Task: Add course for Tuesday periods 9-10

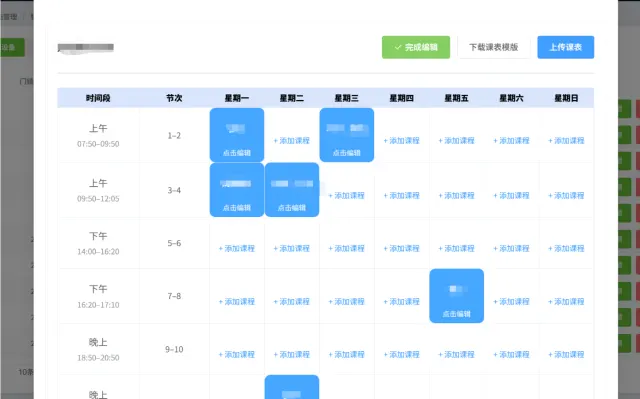Action: click(x=292, y=355)
